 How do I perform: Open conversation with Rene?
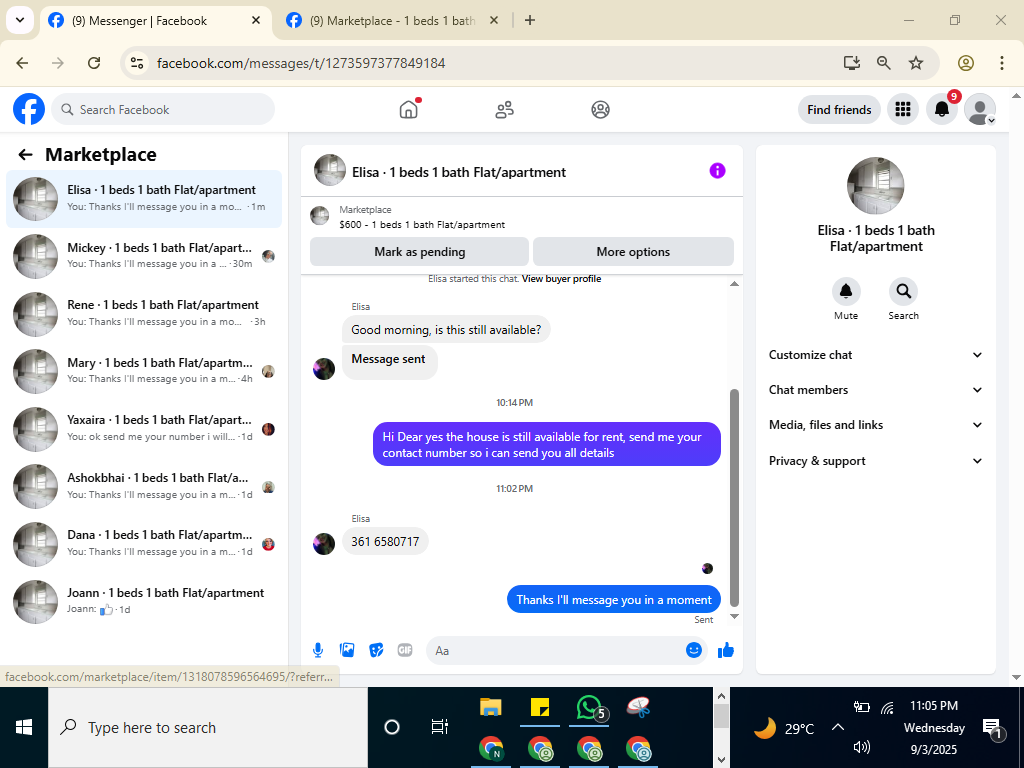tap(144, 313)
